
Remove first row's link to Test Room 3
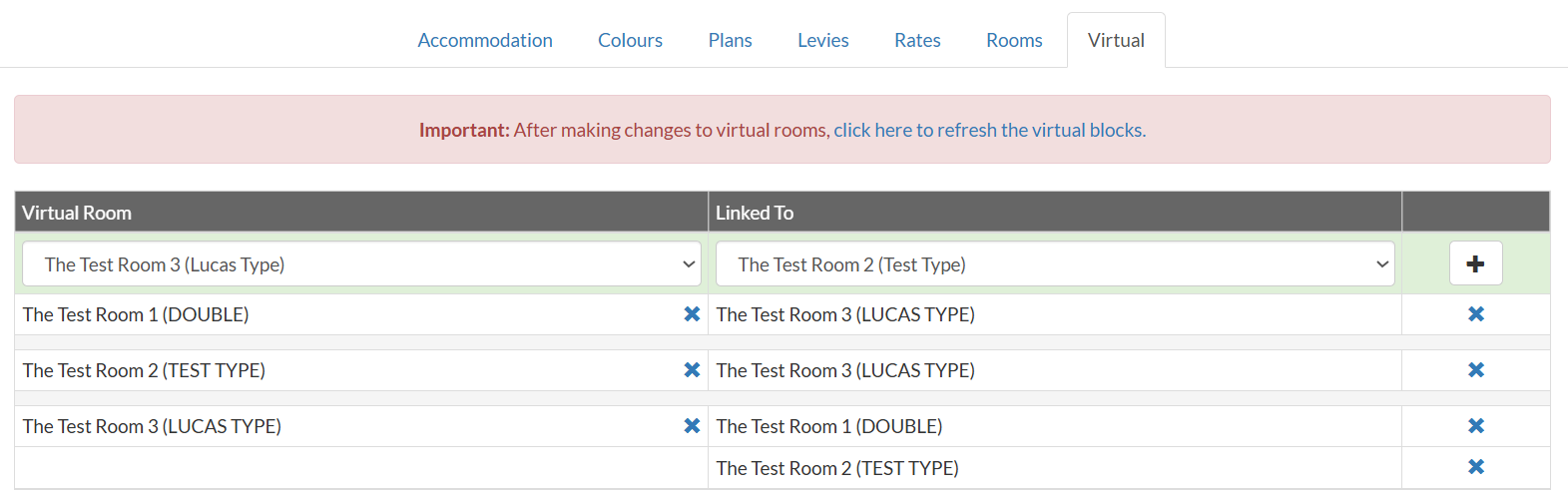pos(1476,314)
